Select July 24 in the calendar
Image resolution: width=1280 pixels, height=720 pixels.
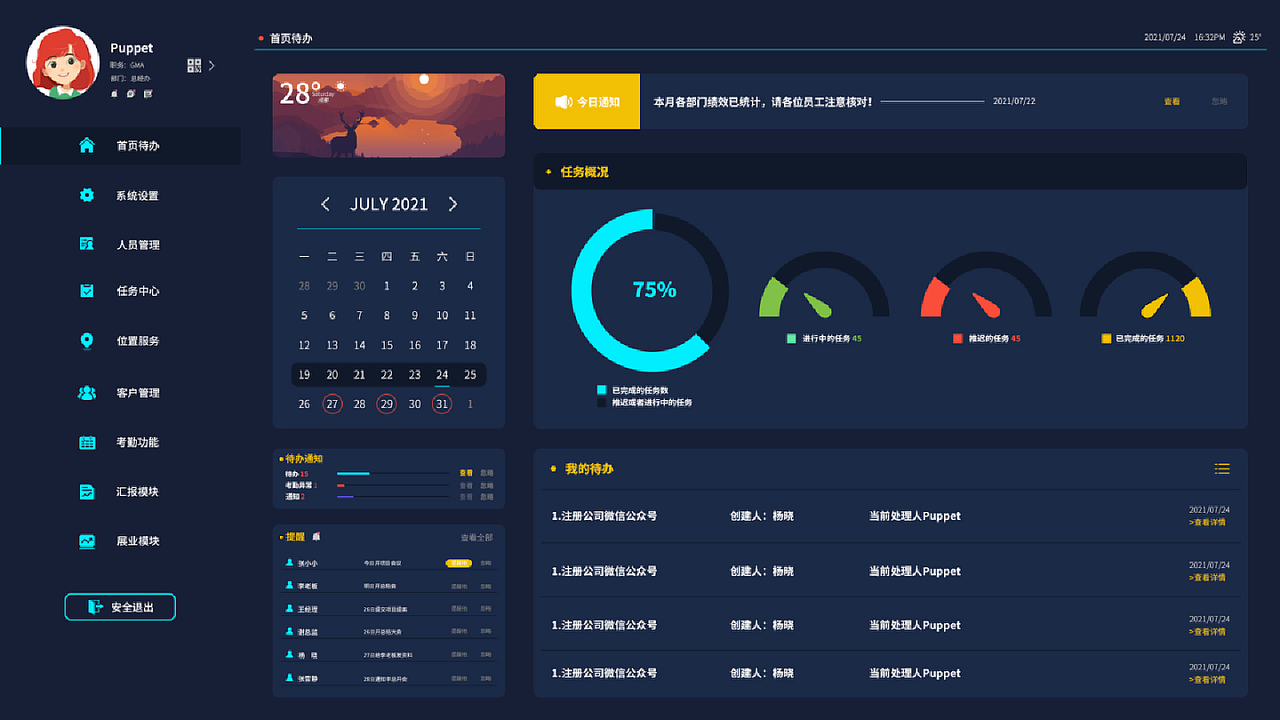click(x=442, y=375)
